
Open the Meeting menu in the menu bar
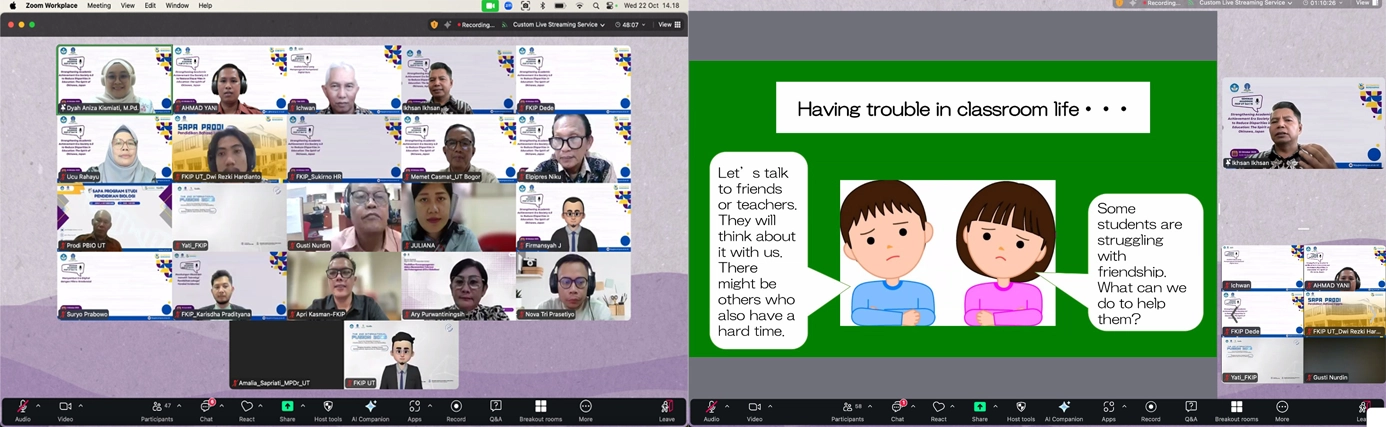click(99, 6)
